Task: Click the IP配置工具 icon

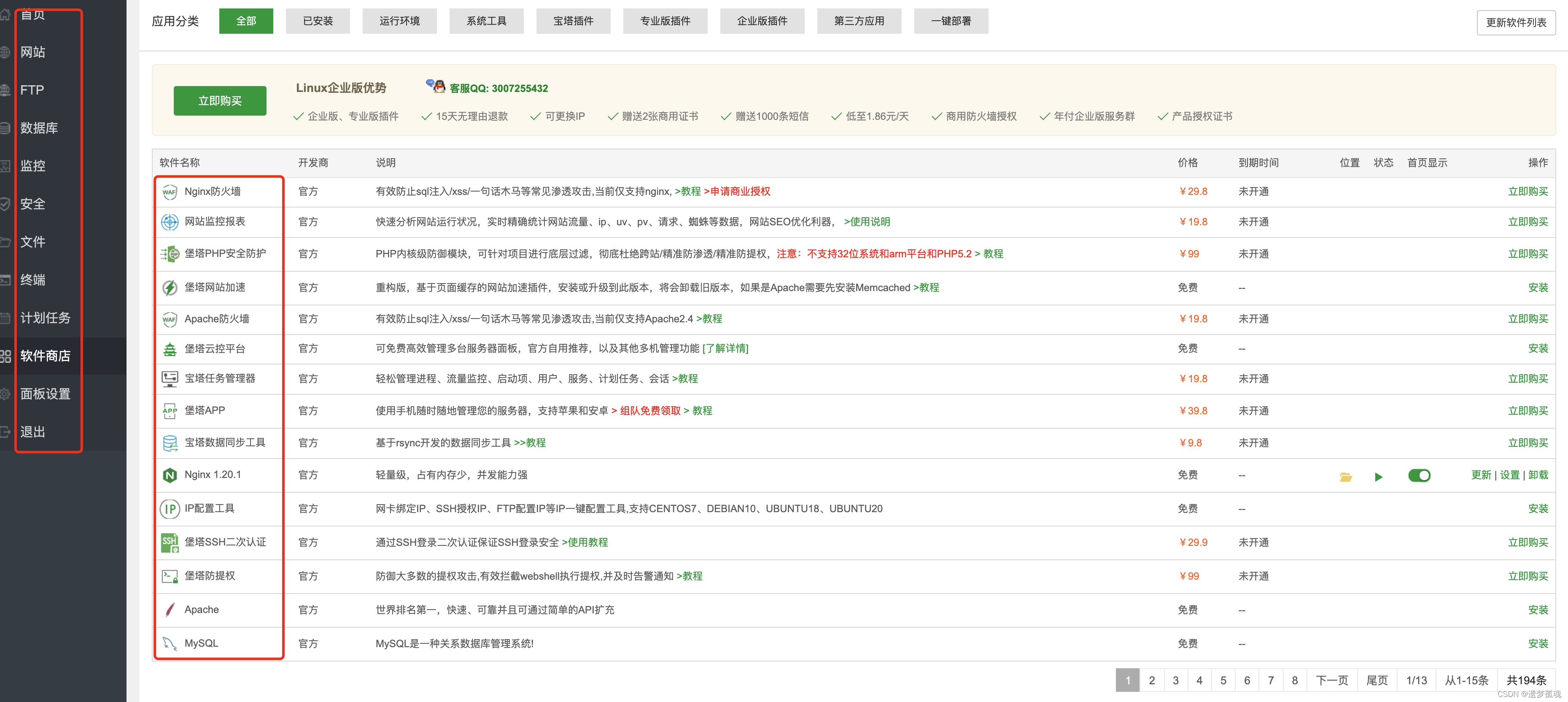Action: (x=170, y=509)
